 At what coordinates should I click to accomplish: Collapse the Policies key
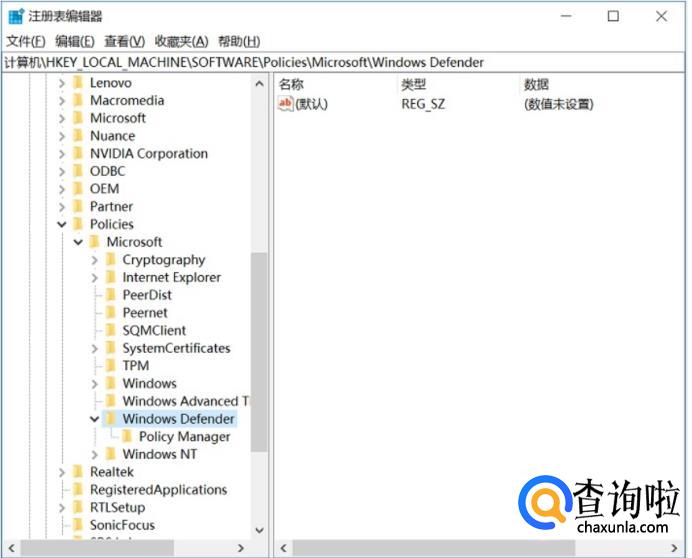click(x=62, y=224)
